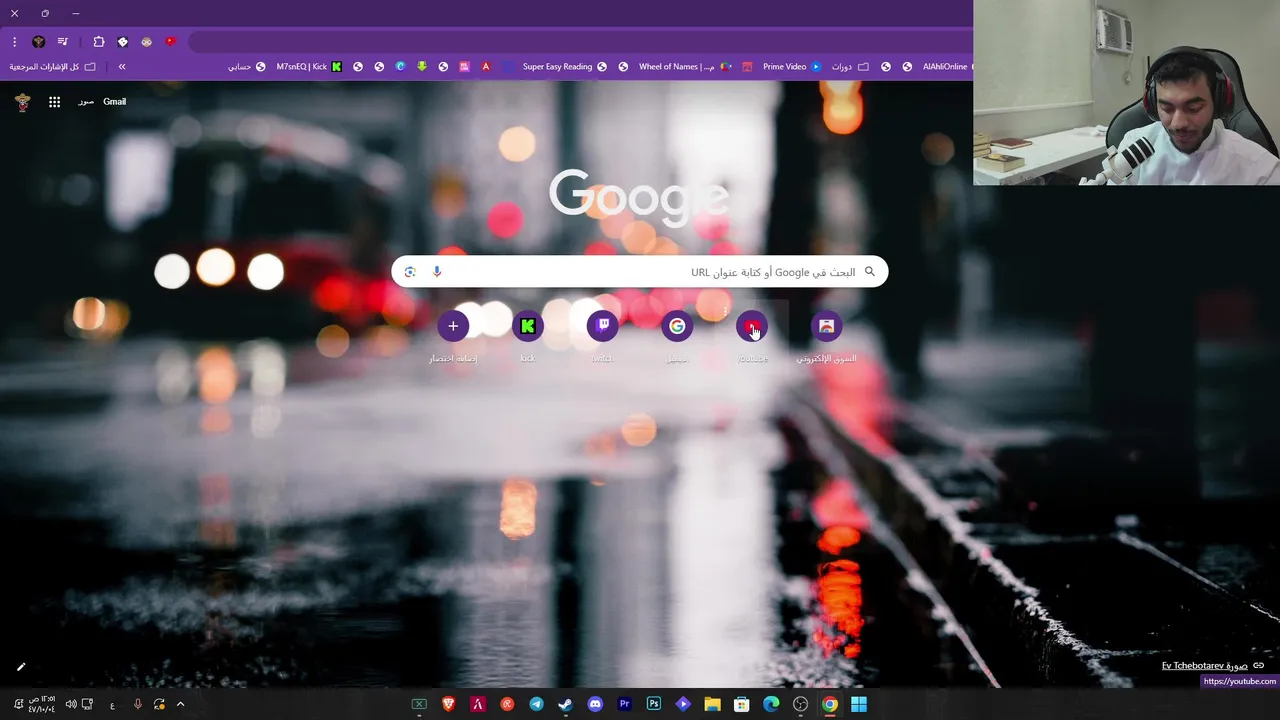This screenshot has width=1280, height=720.
Task: Open Steam from the taskbar
Action: (x=566, y=704)
